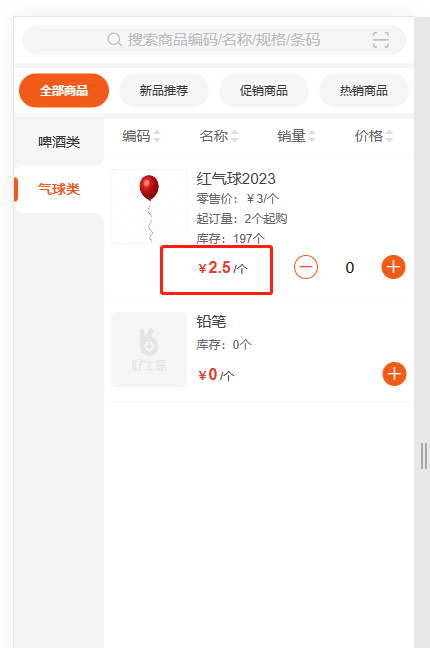Switch to 促销商品 tab
The width and height of the screenshot is (430, 648).
tap(264, 91)
